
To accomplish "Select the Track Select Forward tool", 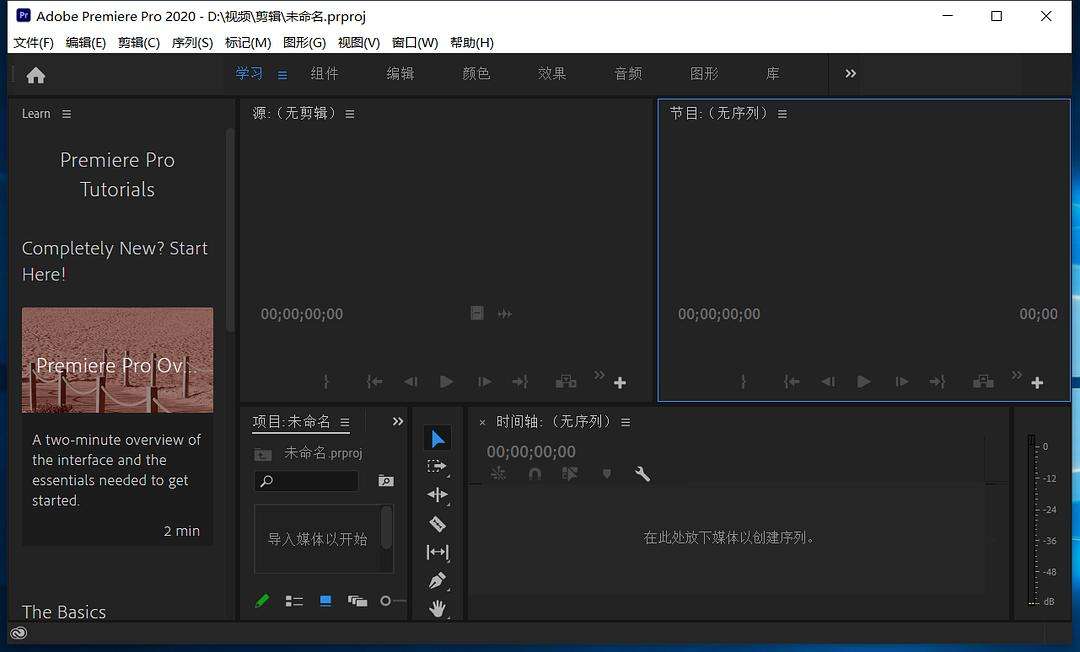I will click(x=438, y=465).
